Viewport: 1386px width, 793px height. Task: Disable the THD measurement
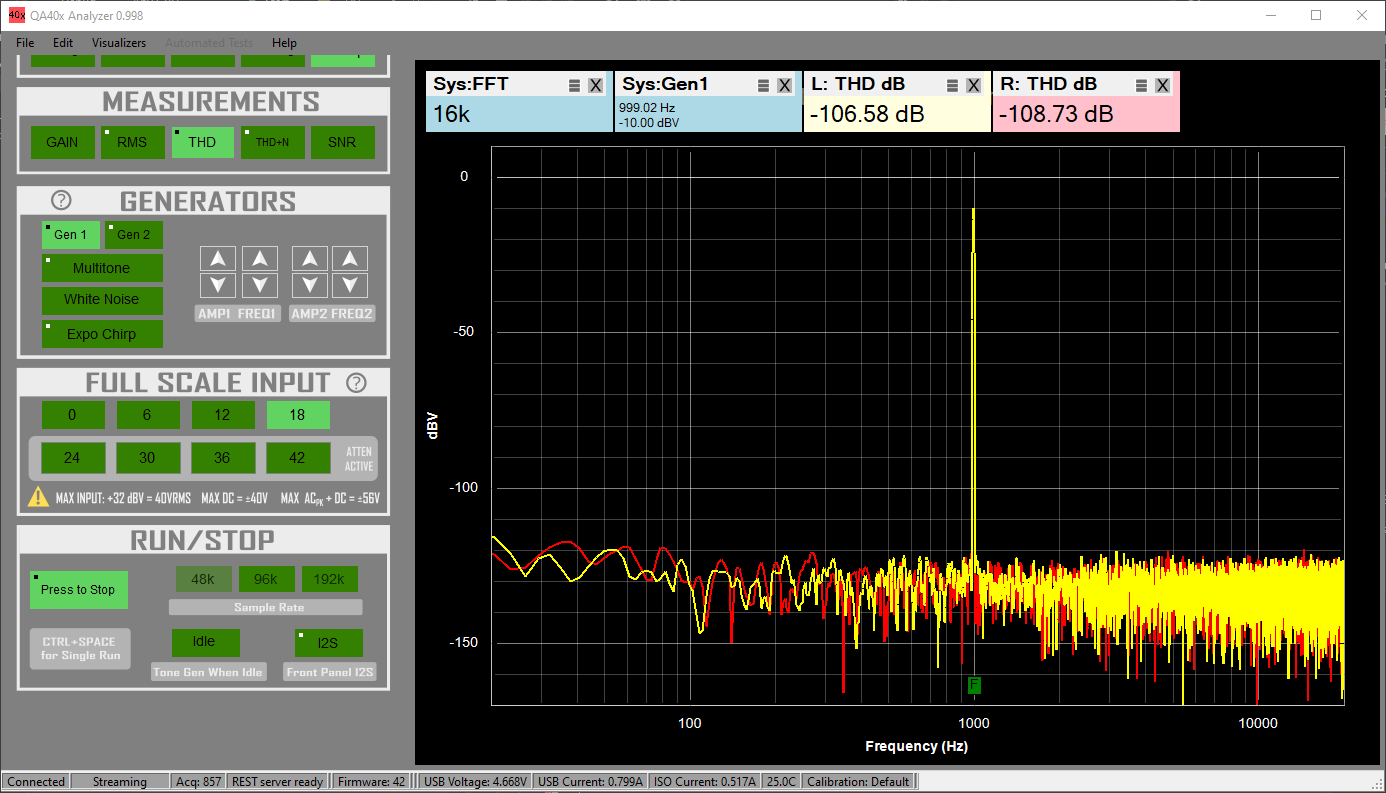202,142
